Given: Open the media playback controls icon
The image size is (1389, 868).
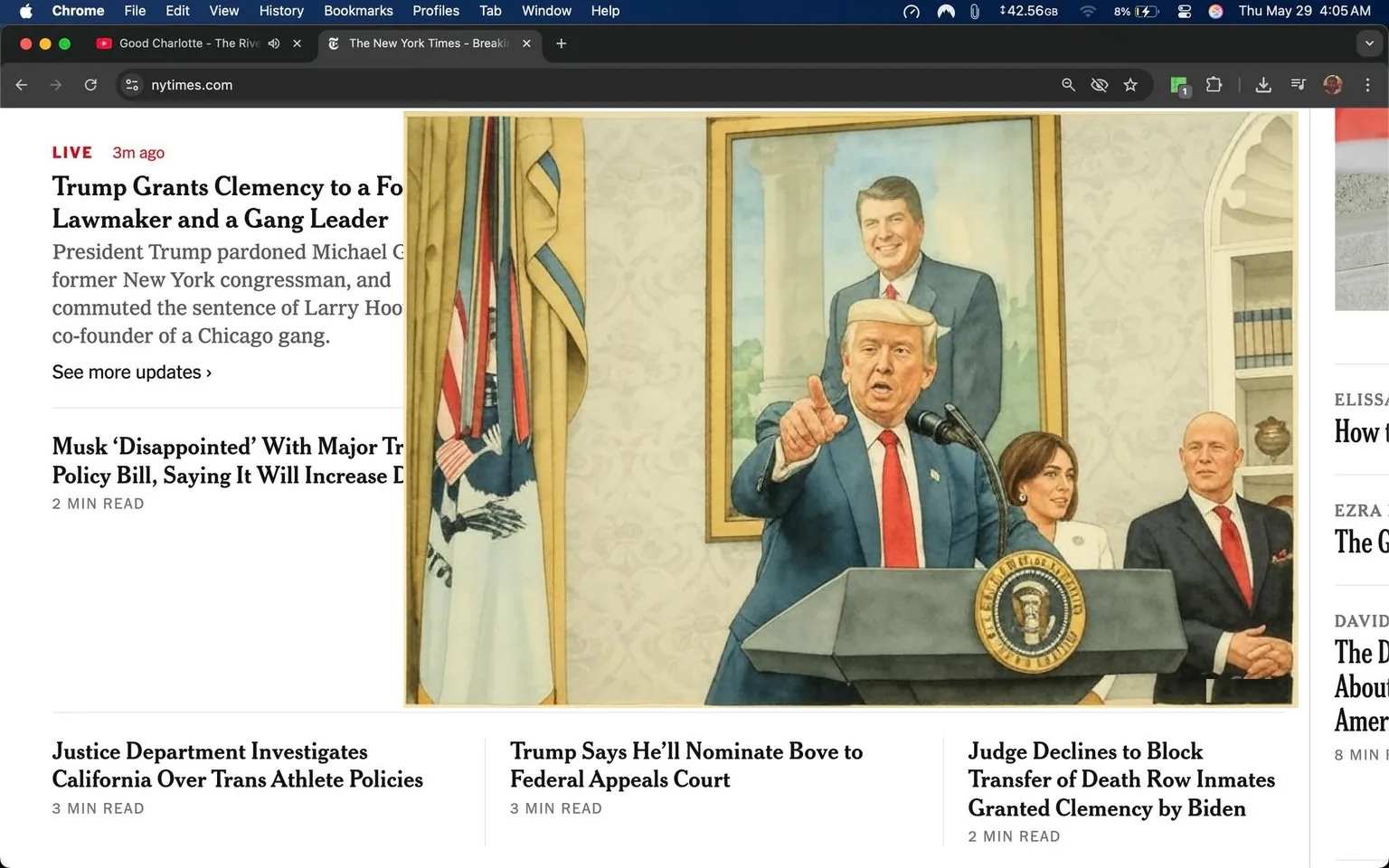Looking at the screenshot, I should coord(1298,84).
